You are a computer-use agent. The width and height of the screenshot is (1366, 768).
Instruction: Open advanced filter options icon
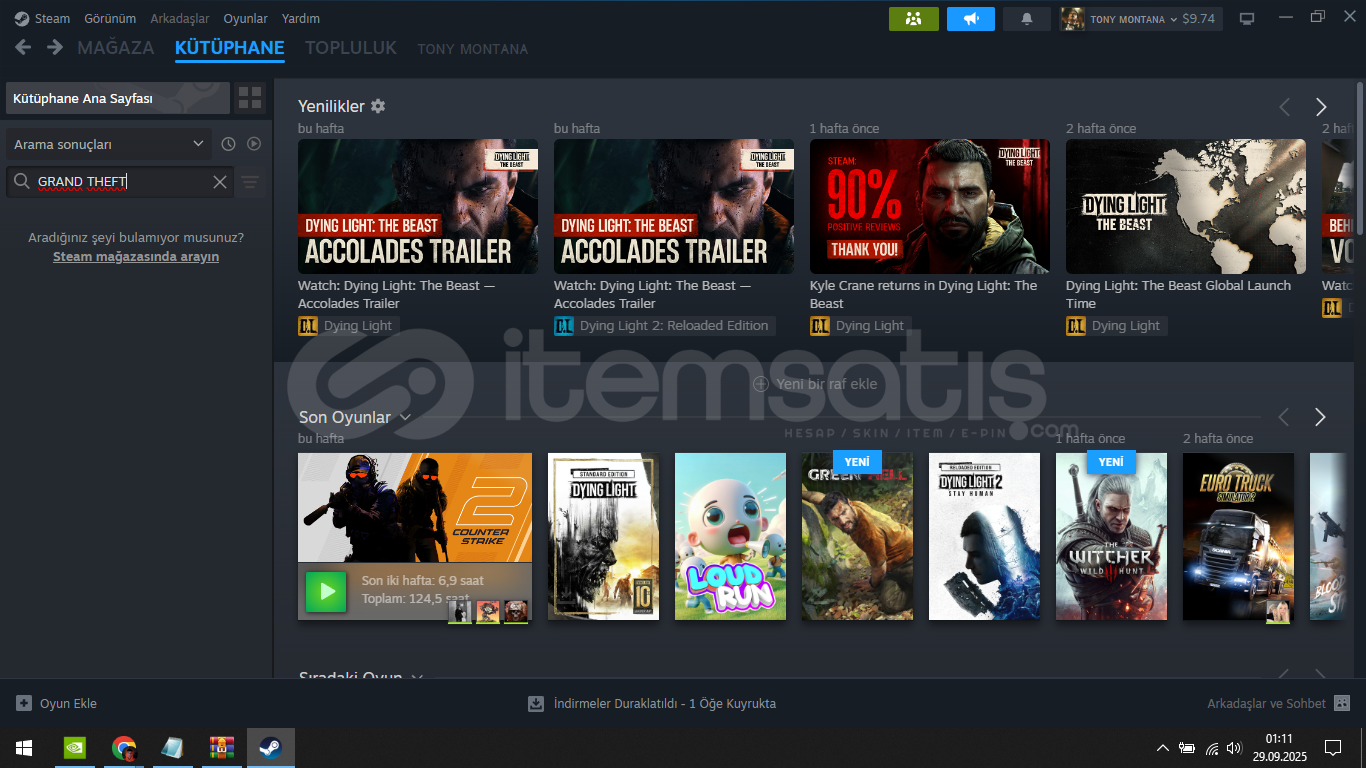click(x=250, y=182)
